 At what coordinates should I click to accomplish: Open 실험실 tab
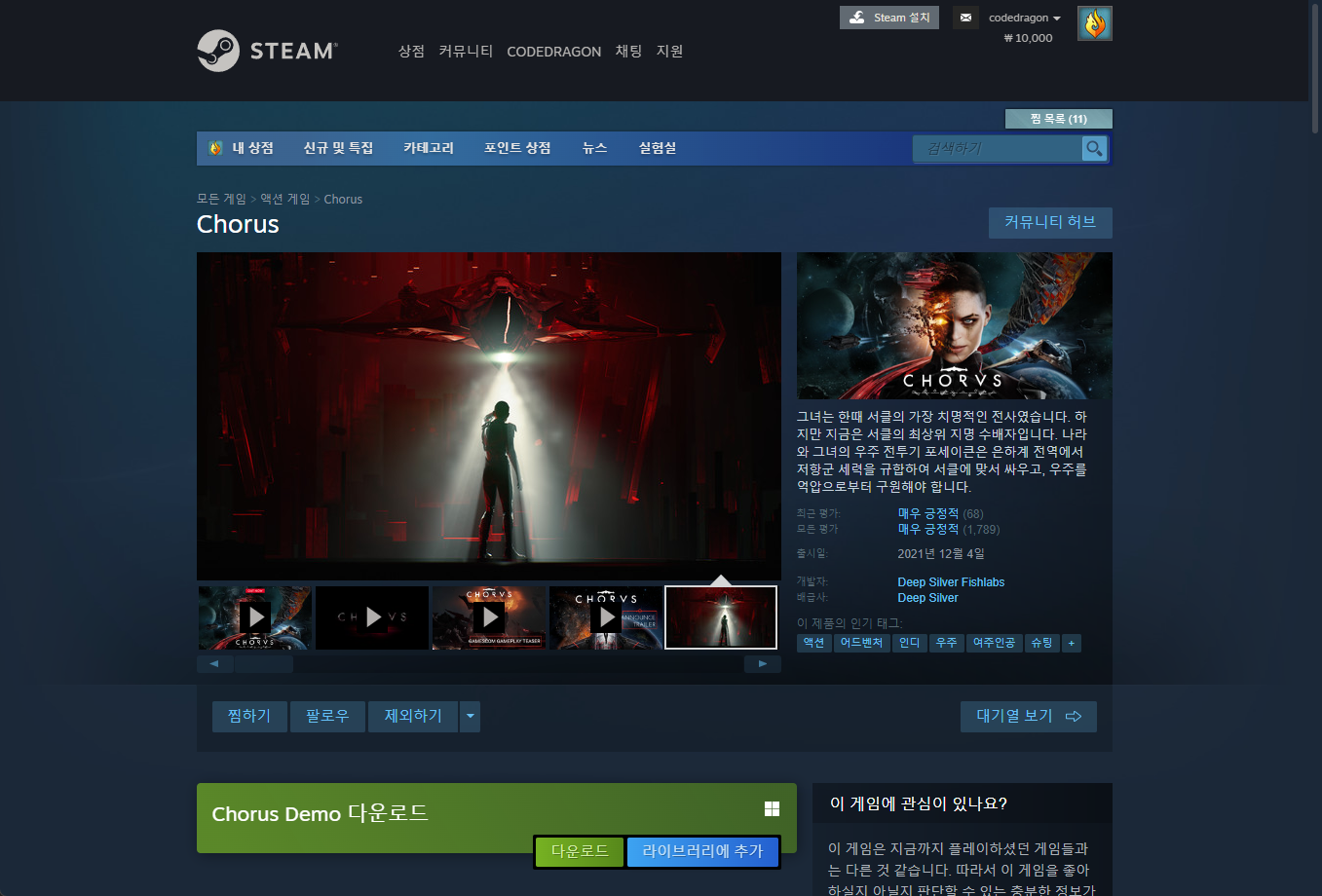tap(658, 148)
